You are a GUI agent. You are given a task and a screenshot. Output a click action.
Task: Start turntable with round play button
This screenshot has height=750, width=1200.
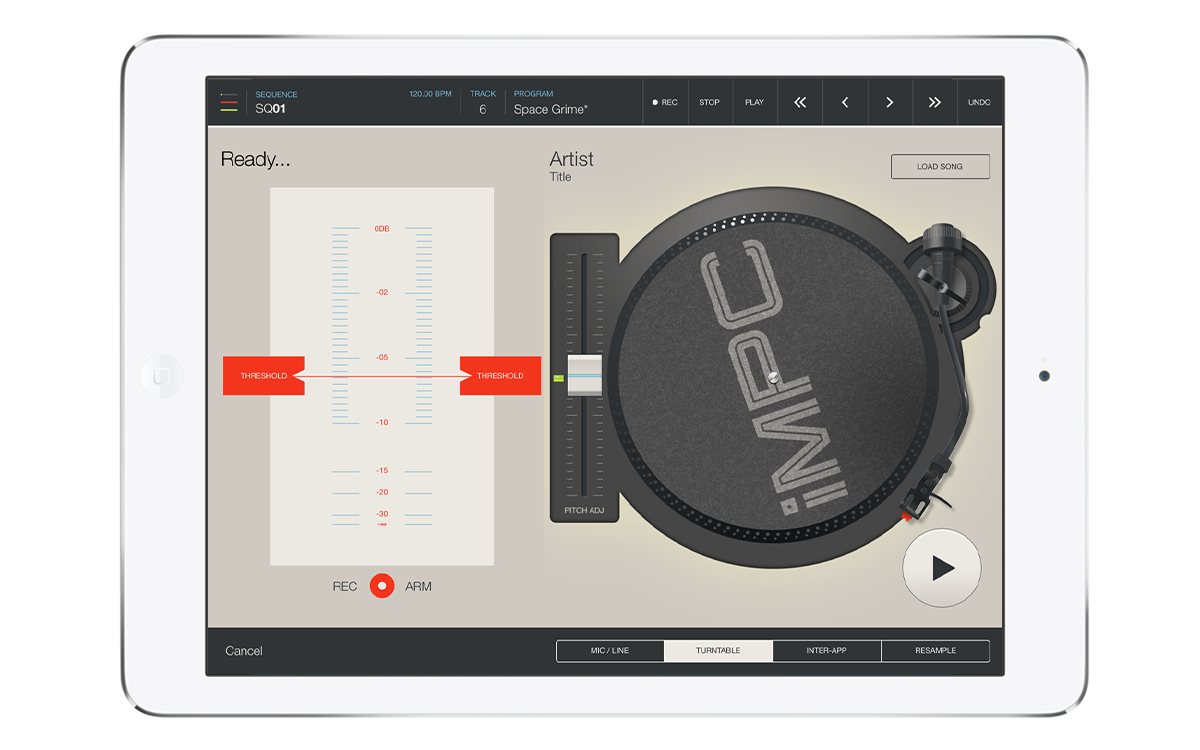pyautogui.click(x=941, y=568)
